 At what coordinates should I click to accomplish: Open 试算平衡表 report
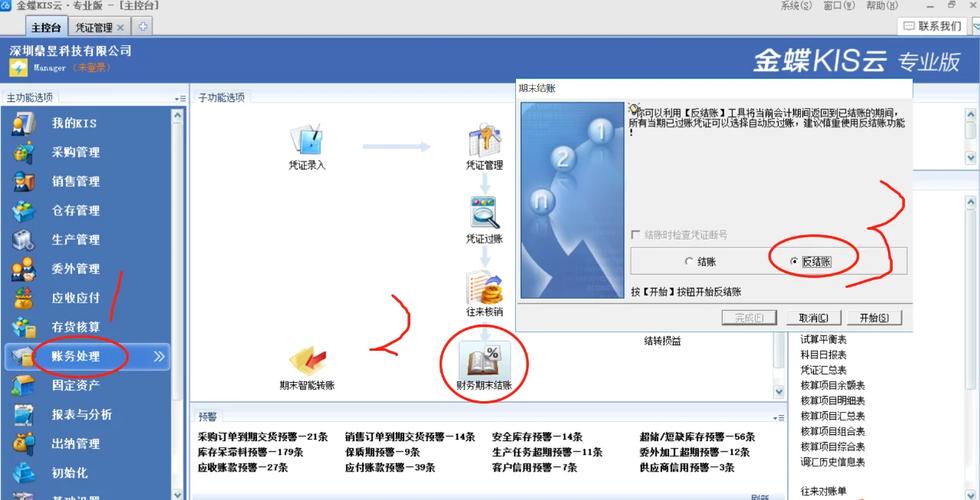click(824, 339)
